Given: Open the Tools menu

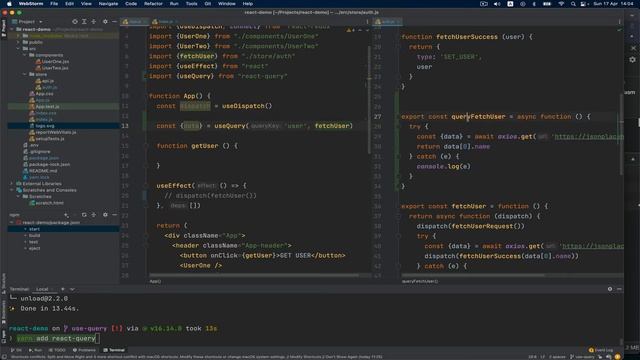Looking at the screenshot, I should click(191, 4).
